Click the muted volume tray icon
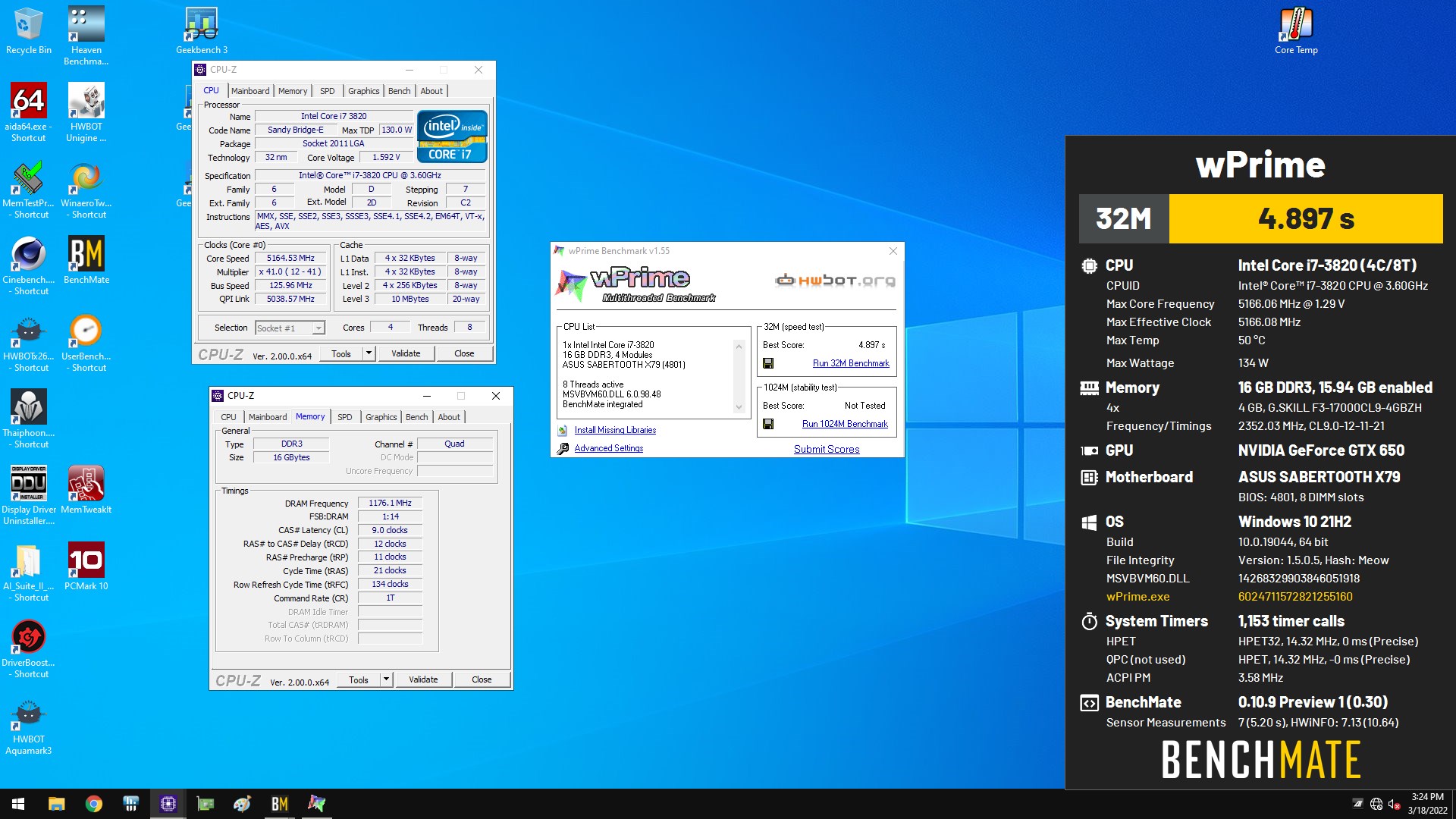Image resolution: width=1456 pixels, height=819 pixels. click(1394, 804)
